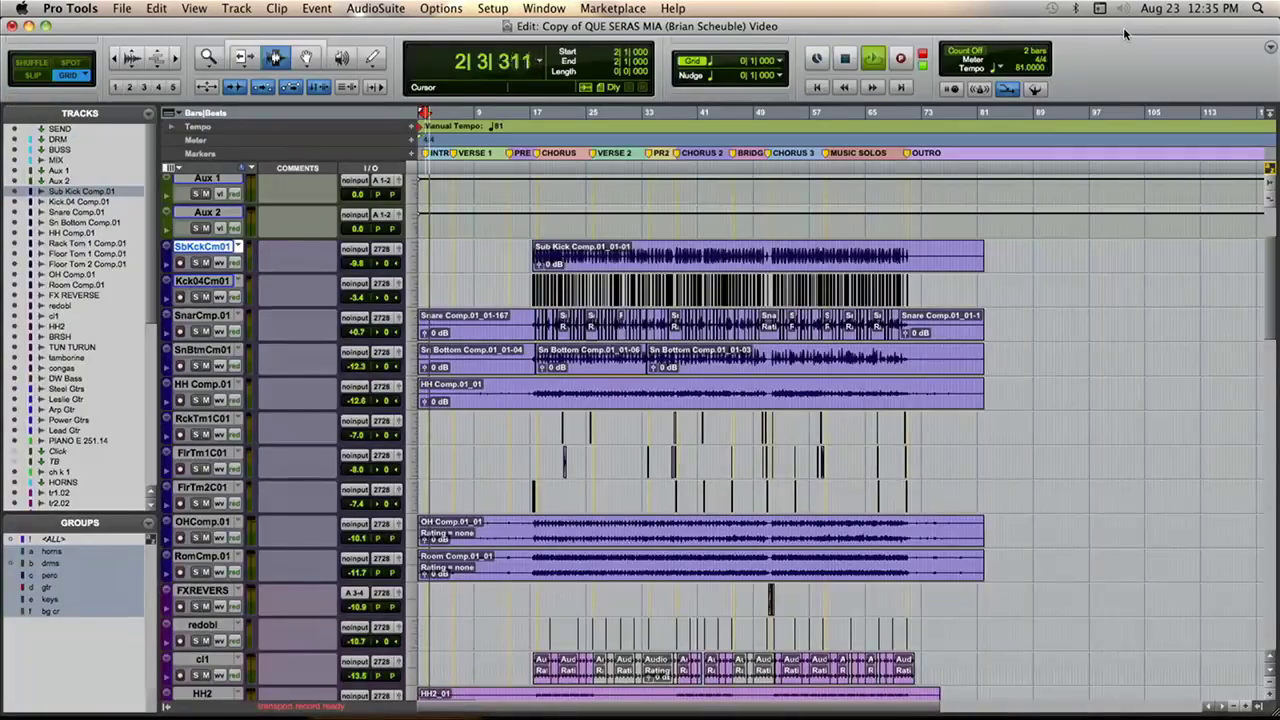The image size is (1280, 720).
Task: Open main counter format dropdown arrow
Action: (x=539, y=61)
